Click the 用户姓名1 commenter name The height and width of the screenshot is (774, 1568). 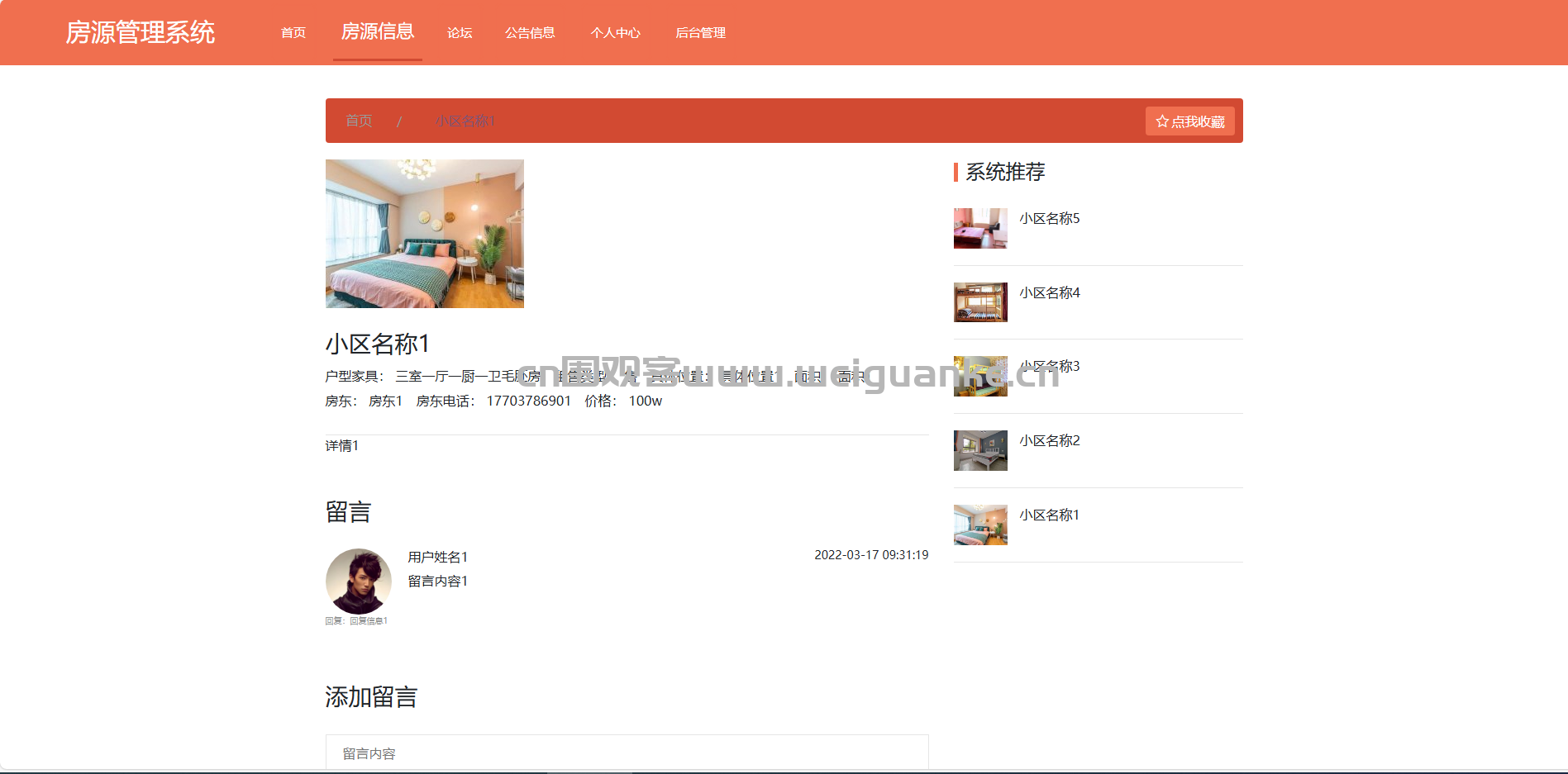pos(438,557)
